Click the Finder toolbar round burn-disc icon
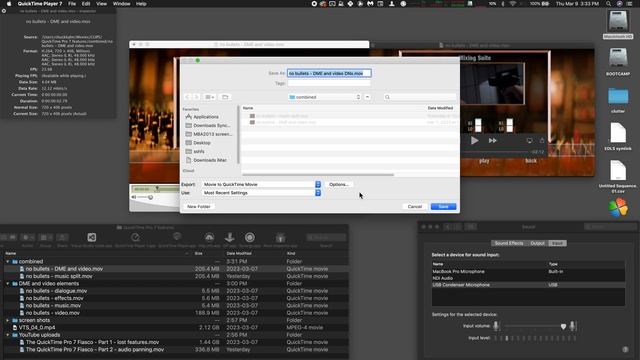Image resolution: width=640 pixels, height=360 pixels. pyautogui.click(x=250, y=237)
